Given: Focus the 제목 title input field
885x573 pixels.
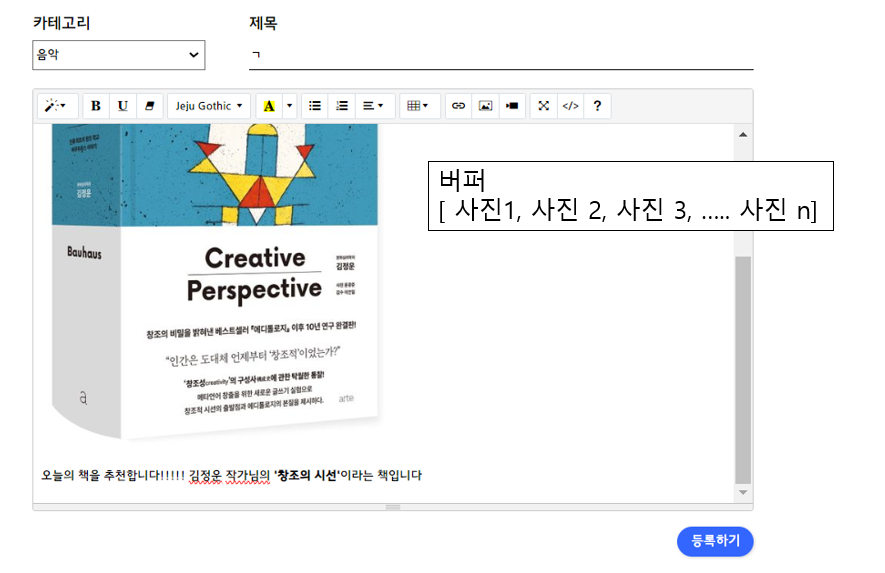Looking at the screenshot, I should (x=501, y=55).
